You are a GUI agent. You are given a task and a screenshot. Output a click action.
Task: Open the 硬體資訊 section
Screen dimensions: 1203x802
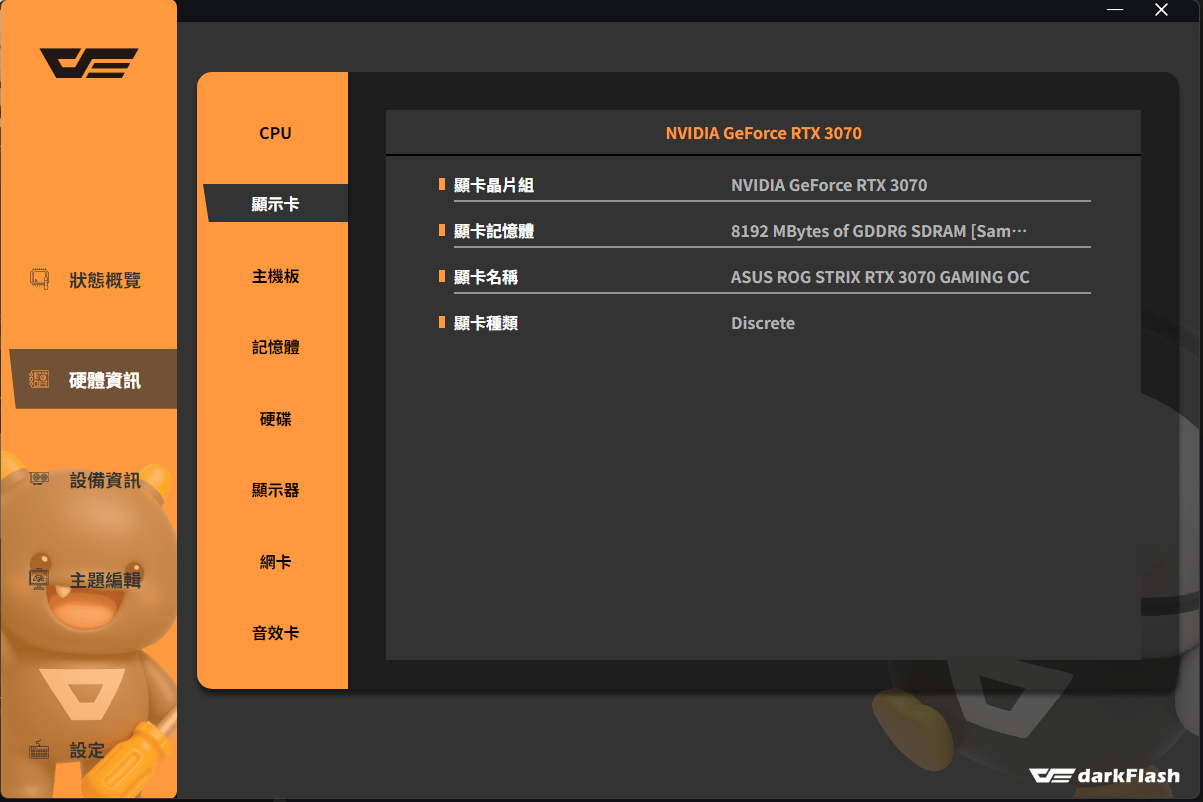93,379
